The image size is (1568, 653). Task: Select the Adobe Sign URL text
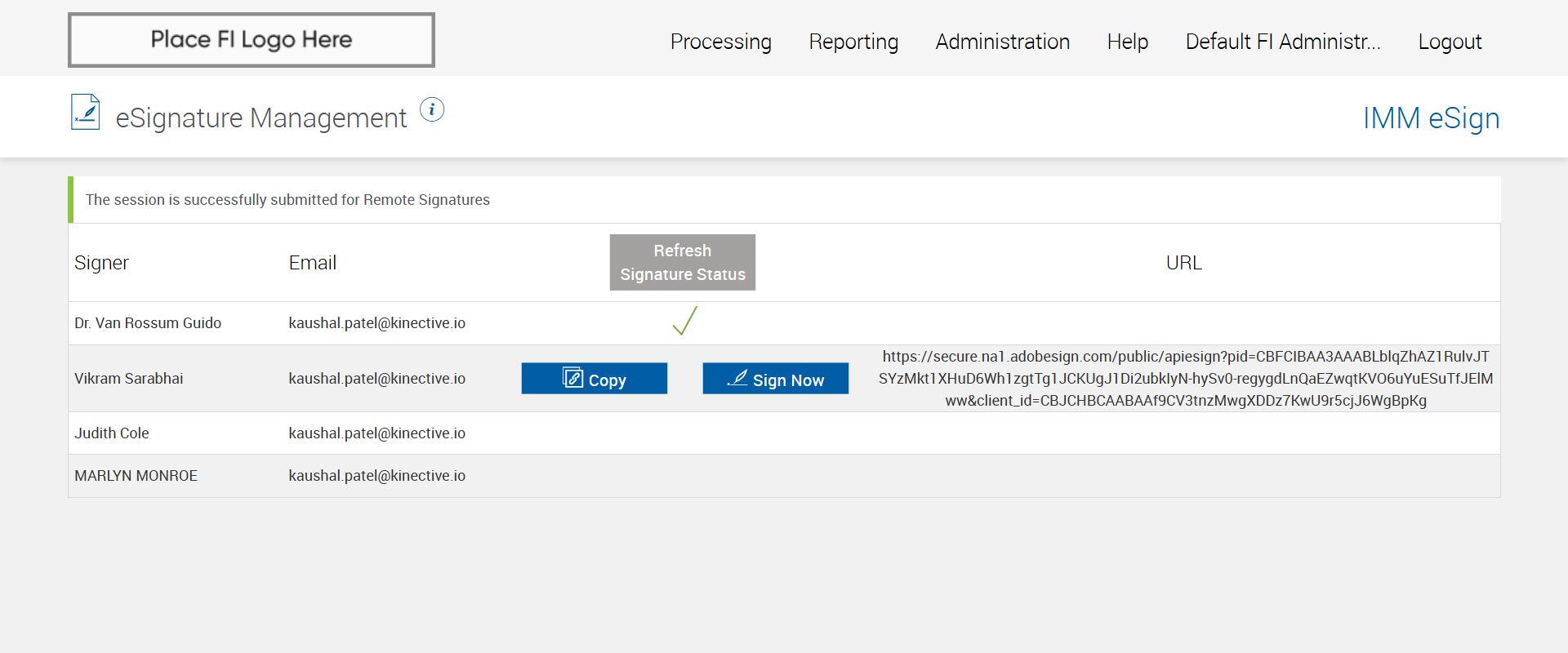[x=1185, y=379]
